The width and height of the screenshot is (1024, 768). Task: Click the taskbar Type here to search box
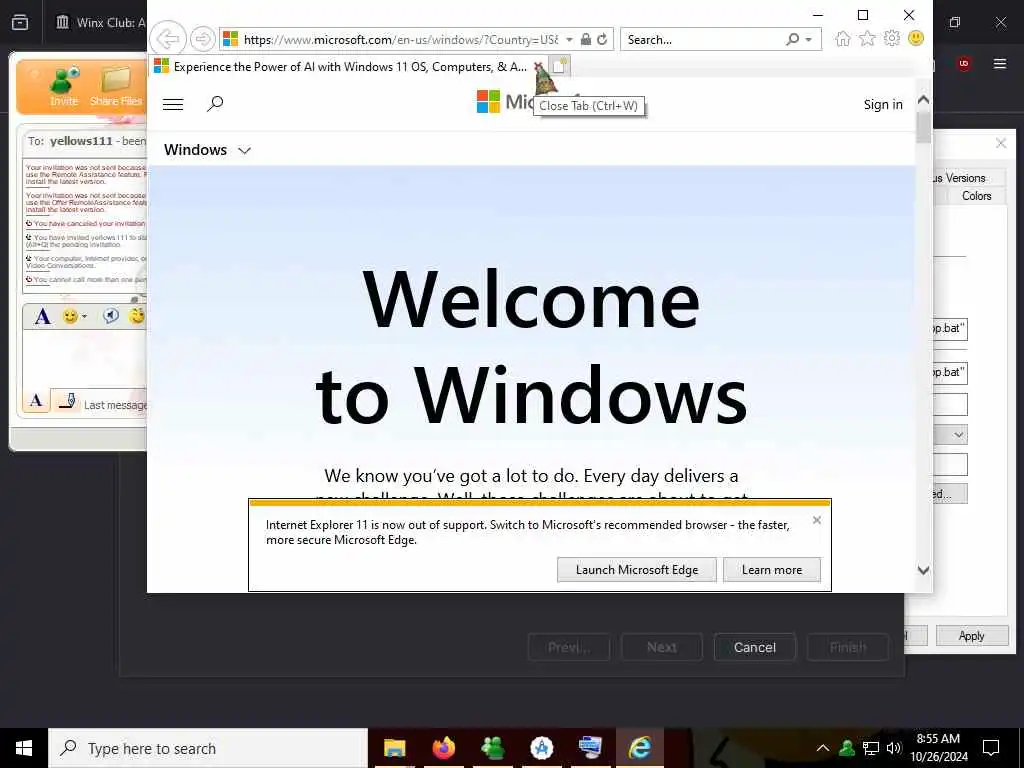coord(208,748)
